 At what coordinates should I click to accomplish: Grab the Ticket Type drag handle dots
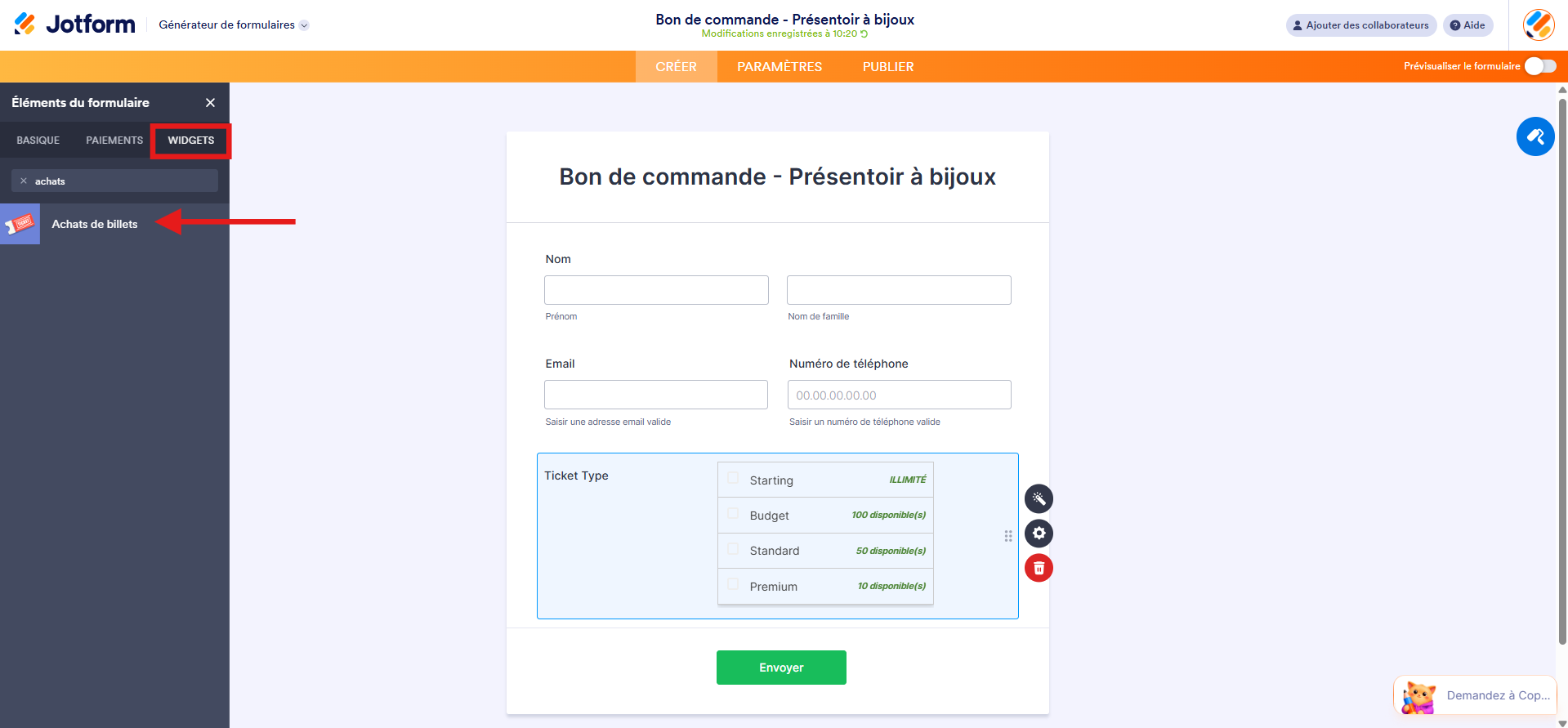tap(1008, 536)
